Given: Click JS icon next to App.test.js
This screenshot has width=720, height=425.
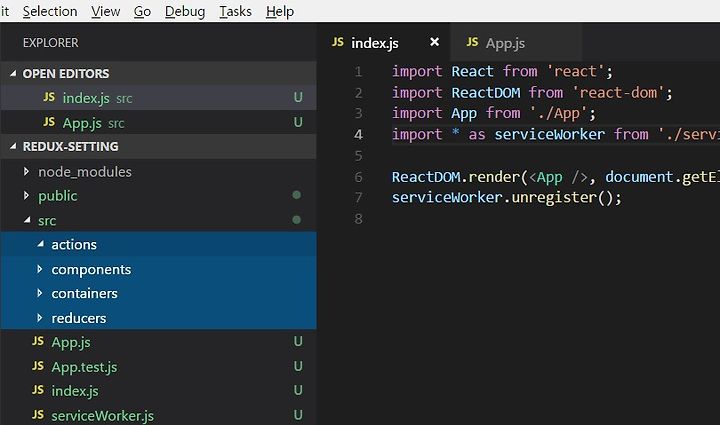Looking at the screenshot, I should (38, 366).
